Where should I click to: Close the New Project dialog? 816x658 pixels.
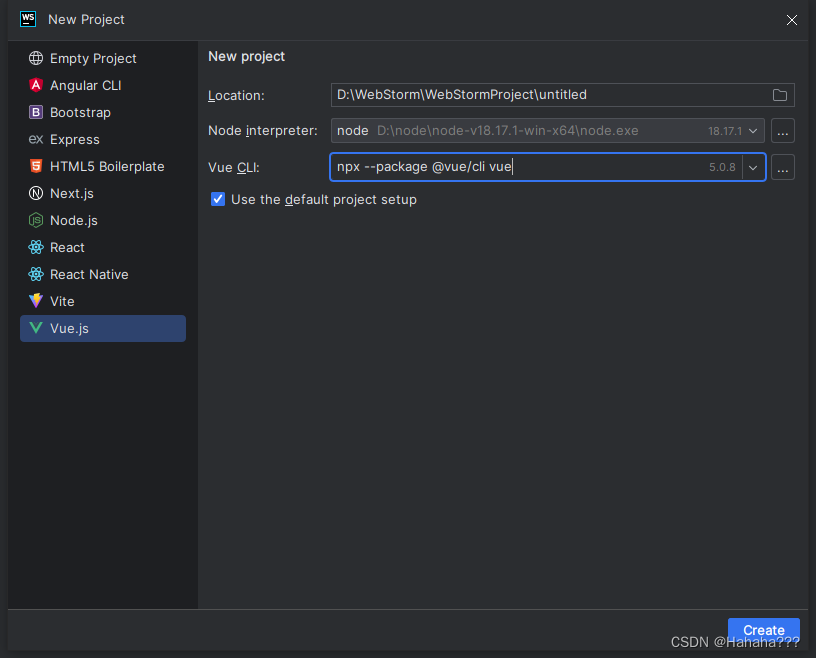(792, 20)
